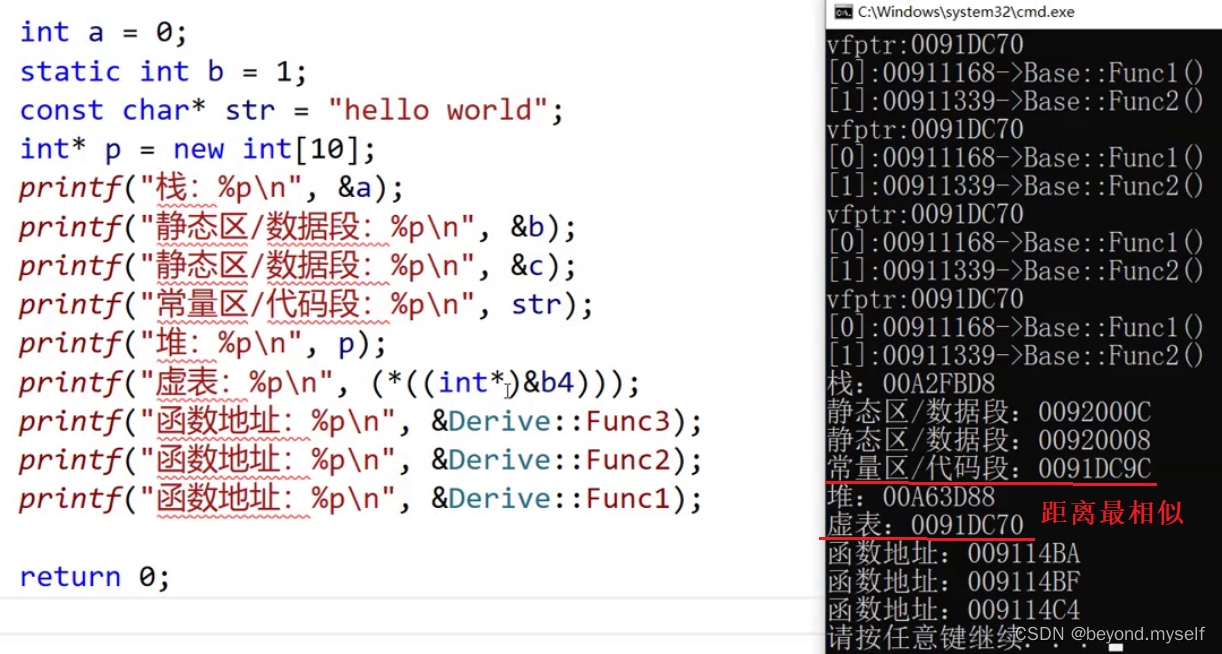Click the console output '栈: 00A2FBD8'
The image size is (1222, 654).
[911, 384]
